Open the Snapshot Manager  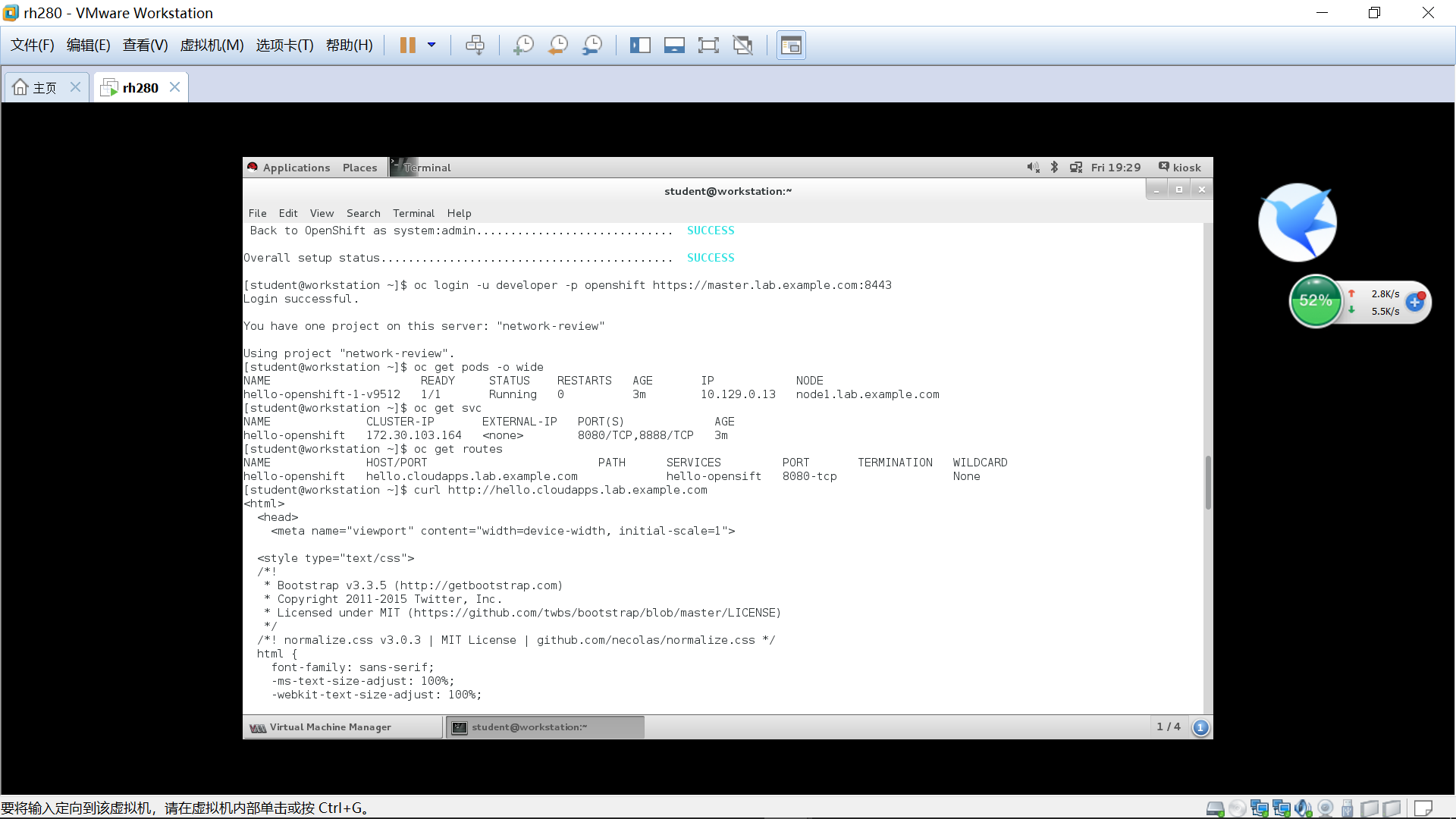pyautogui.click(x=592, y=45)
